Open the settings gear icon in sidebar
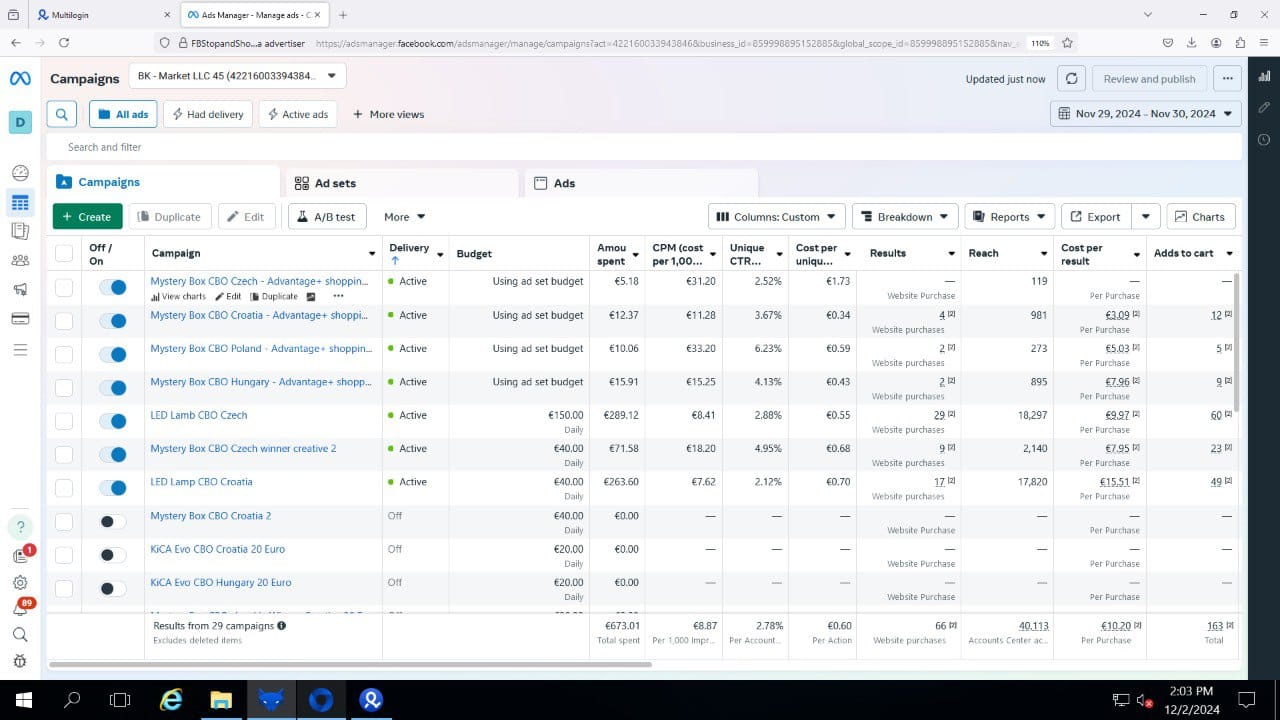This screenshot has height=720, width=1280. point(20,582)
